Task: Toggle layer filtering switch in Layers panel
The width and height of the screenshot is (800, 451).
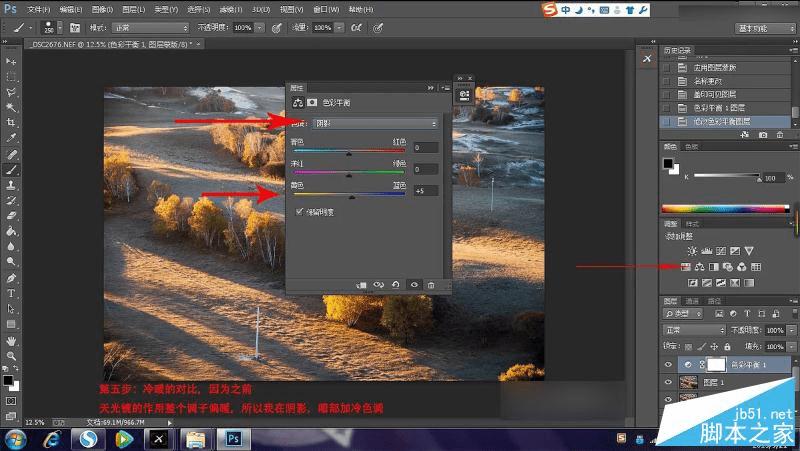Action: (x=794, y=313)
